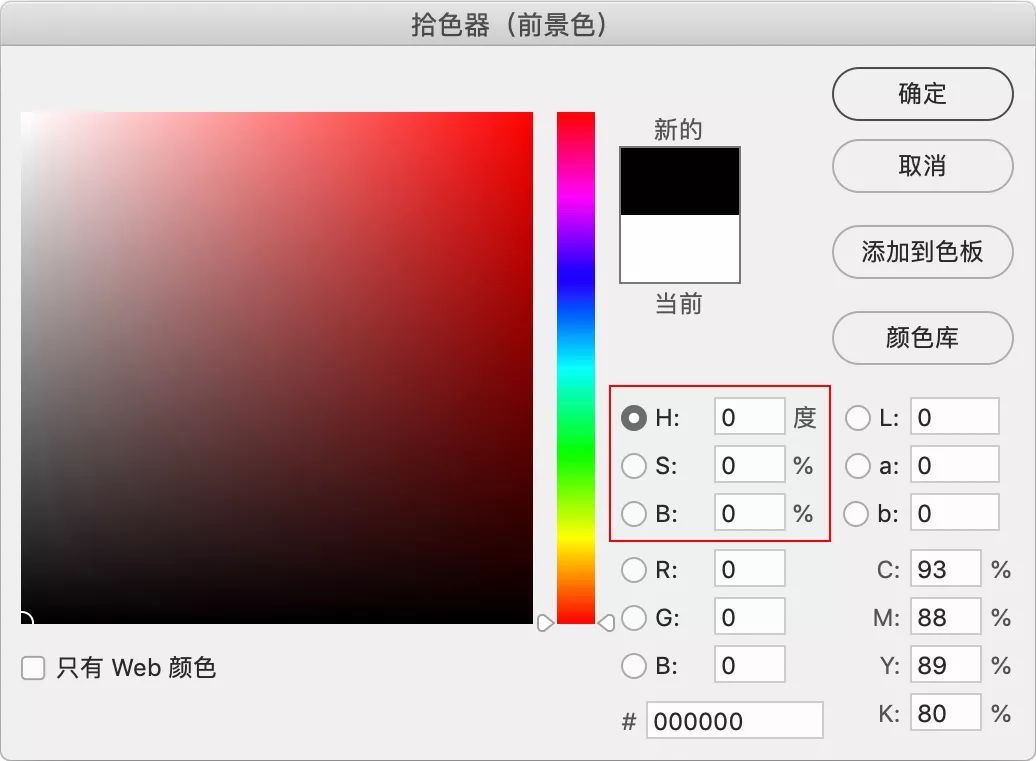Image resolution: width=1036 pixels, height=761 pixels.
Task: Select the S (saturation) radio button
Action: (x=635, y=465)
